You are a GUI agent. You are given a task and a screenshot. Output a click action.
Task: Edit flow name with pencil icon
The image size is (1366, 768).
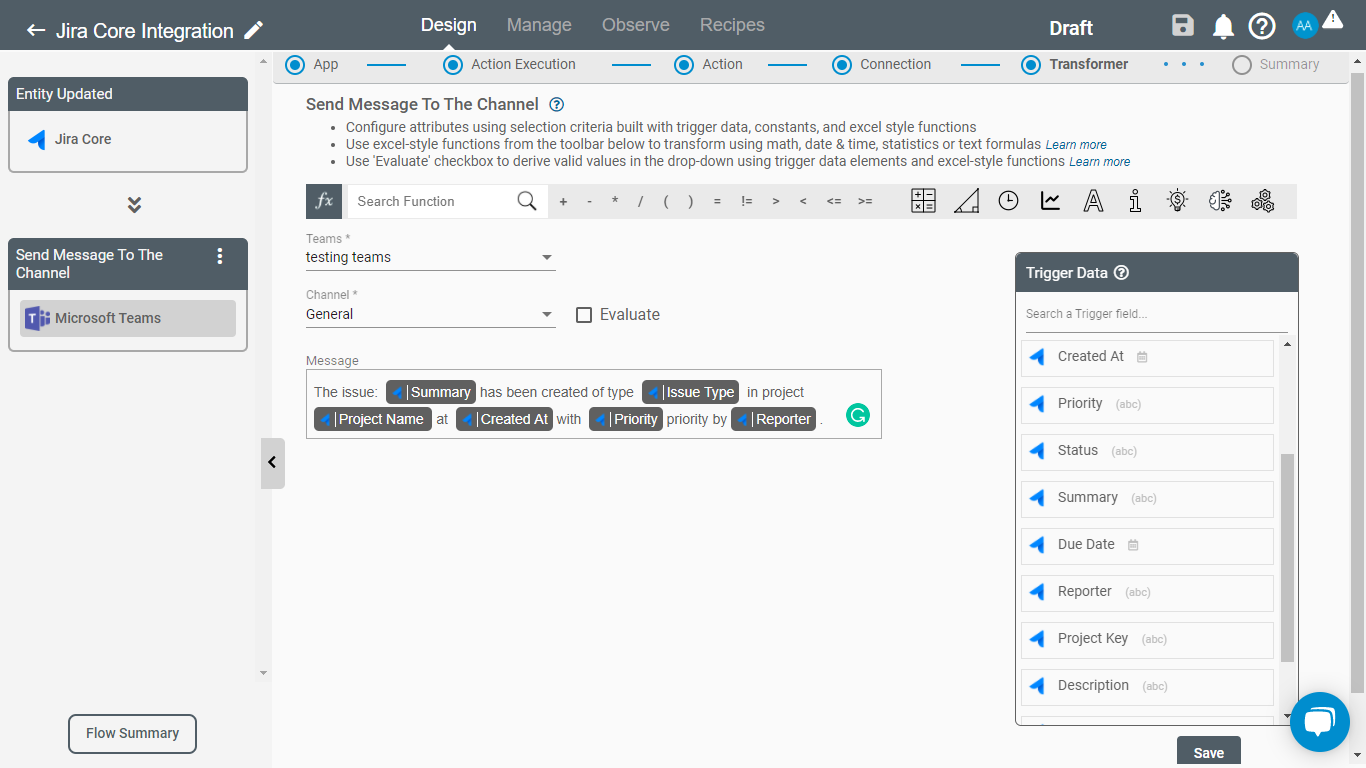point(254,30)
